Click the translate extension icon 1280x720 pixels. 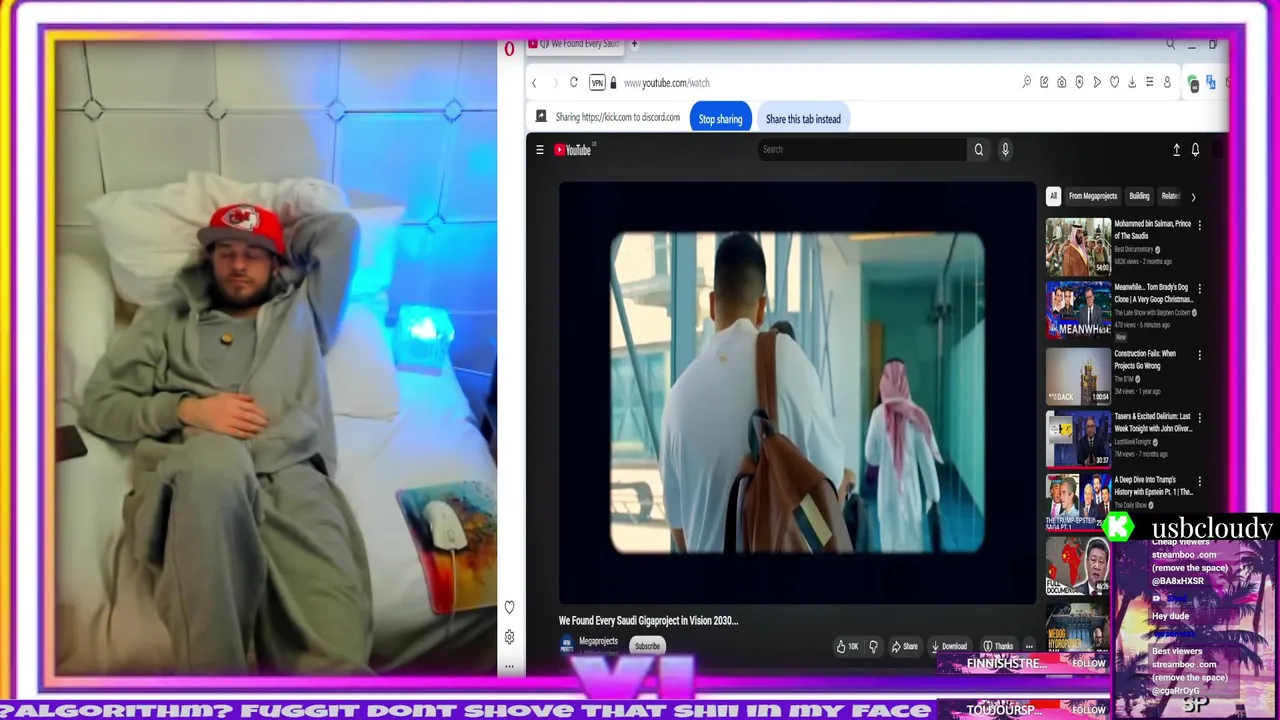[x=1211, y=83]
